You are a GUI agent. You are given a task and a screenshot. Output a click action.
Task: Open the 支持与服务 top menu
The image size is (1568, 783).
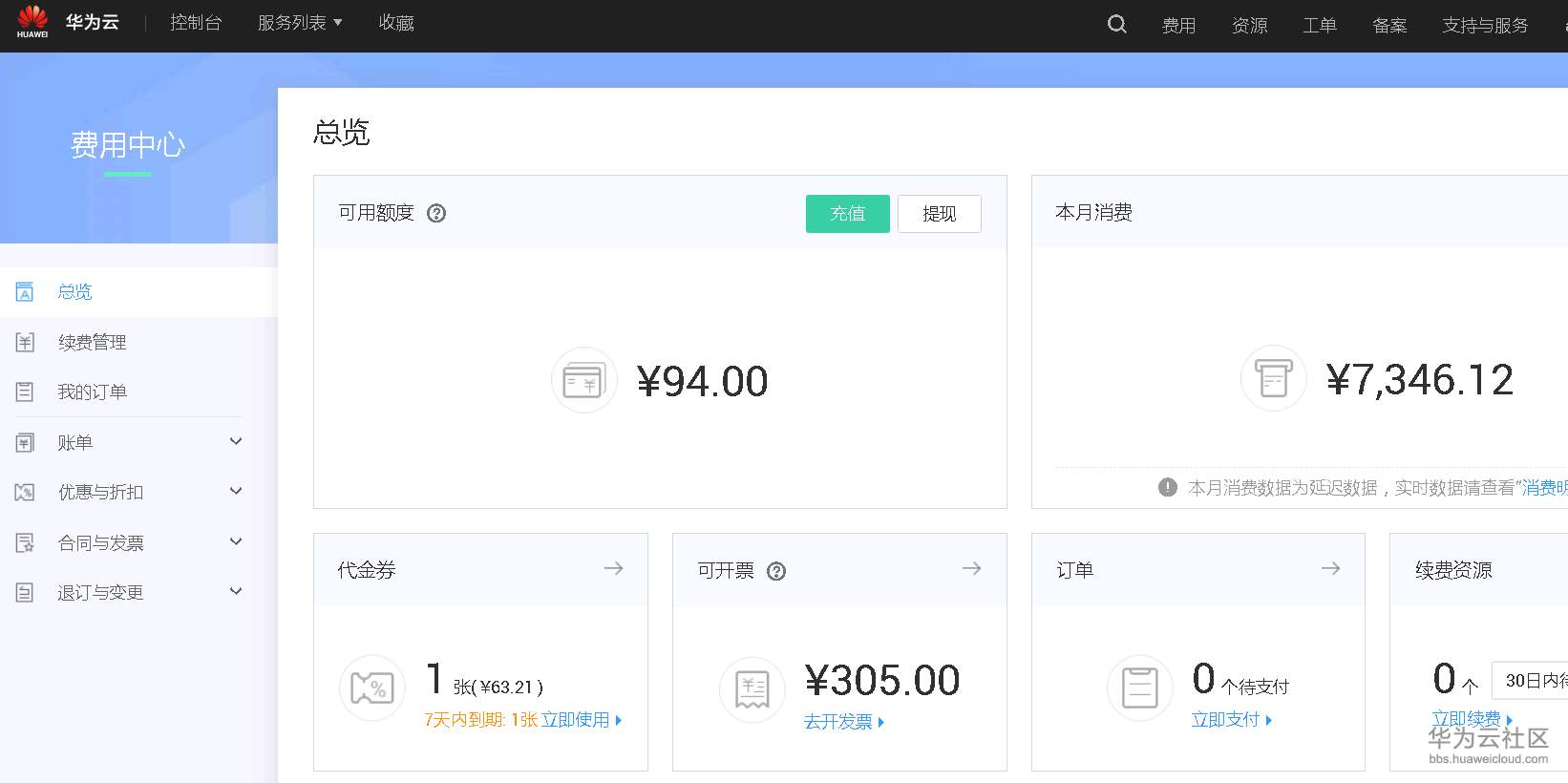1485,26
